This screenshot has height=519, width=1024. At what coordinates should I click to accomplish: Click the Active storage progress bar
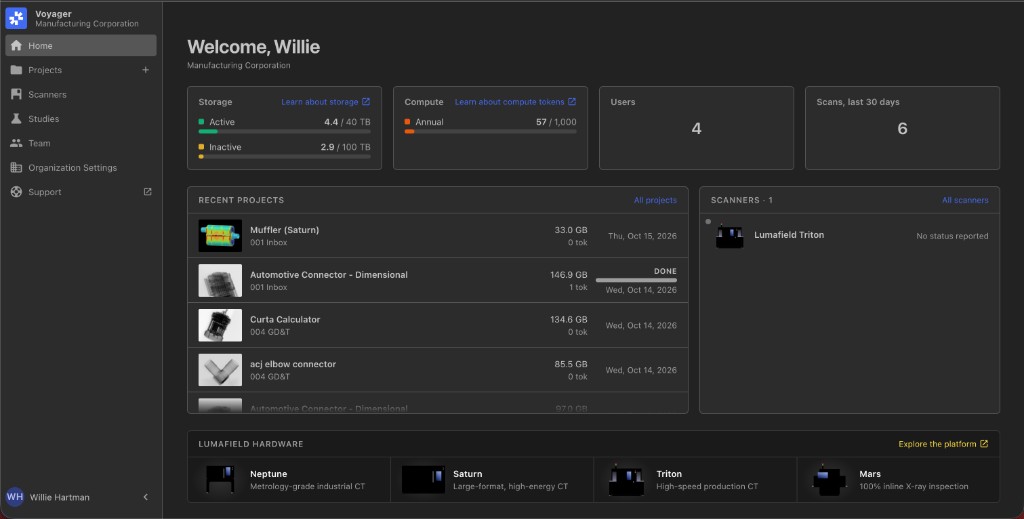click(x=284, y=132)
